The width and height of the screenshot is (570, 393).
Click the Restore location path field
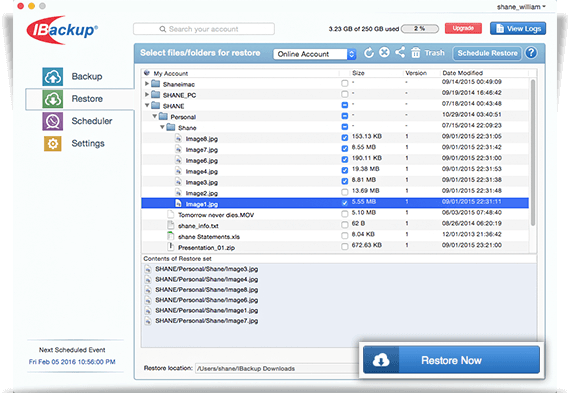point(278,368)
